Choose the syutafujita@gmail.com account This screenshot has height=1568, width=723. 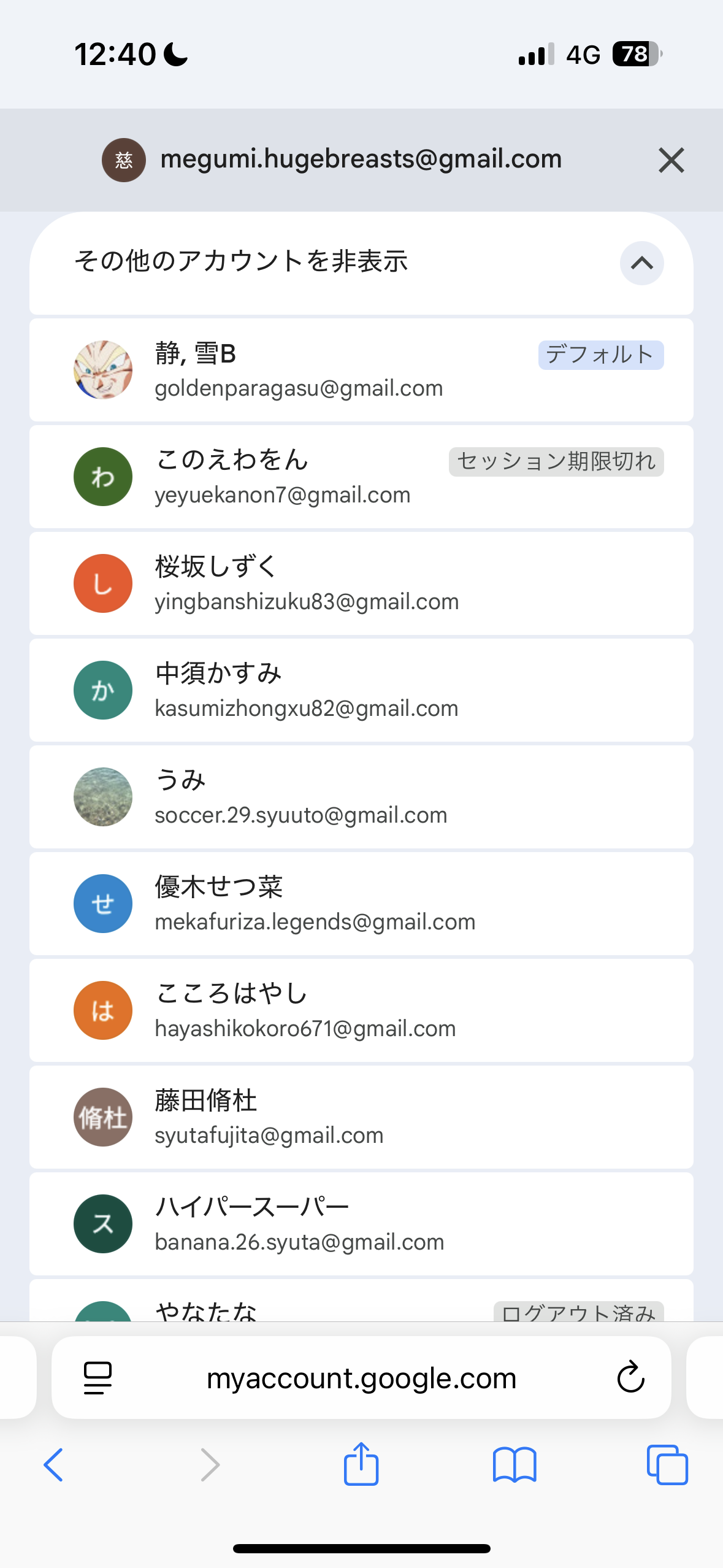361,1117
